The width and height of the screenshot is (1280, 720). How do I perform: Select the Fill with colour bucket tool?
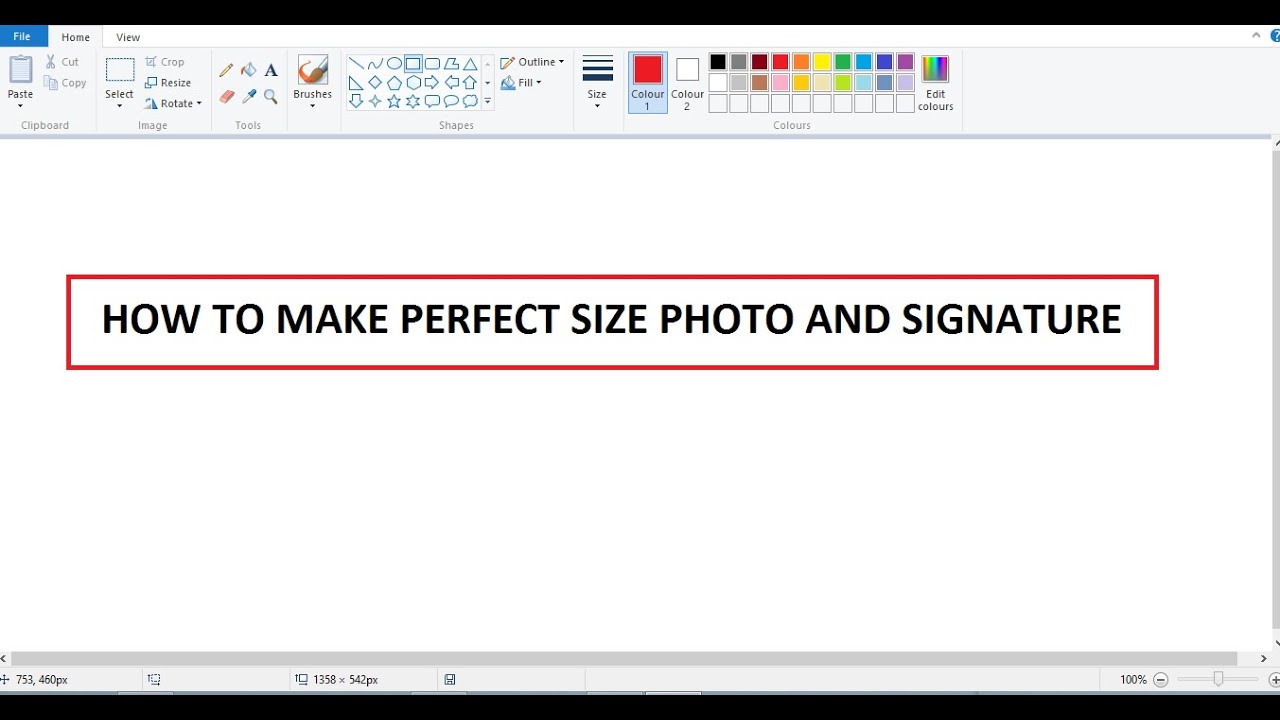click(x=248, y=71)
